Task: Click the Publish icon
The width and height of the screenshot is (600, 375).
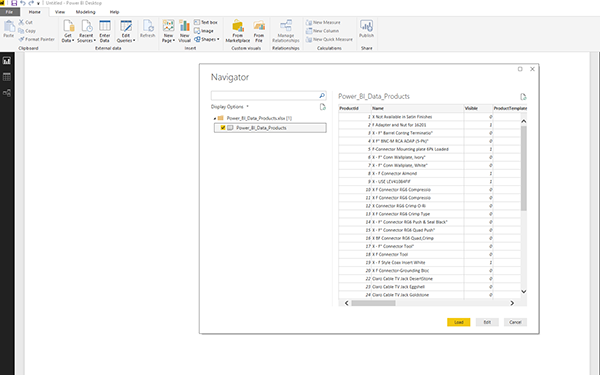Action: (367, 29)
